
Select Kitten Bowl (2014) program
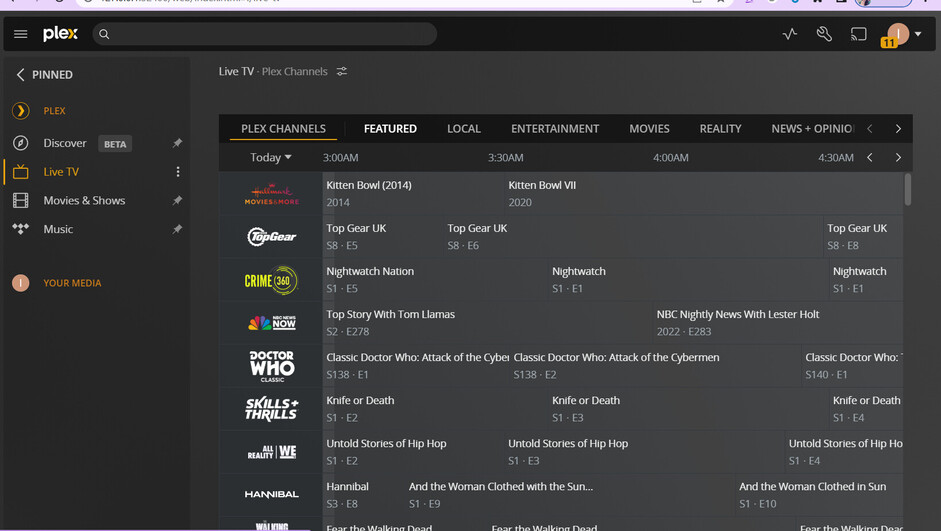pyautogui.click(x=413, y=194)
